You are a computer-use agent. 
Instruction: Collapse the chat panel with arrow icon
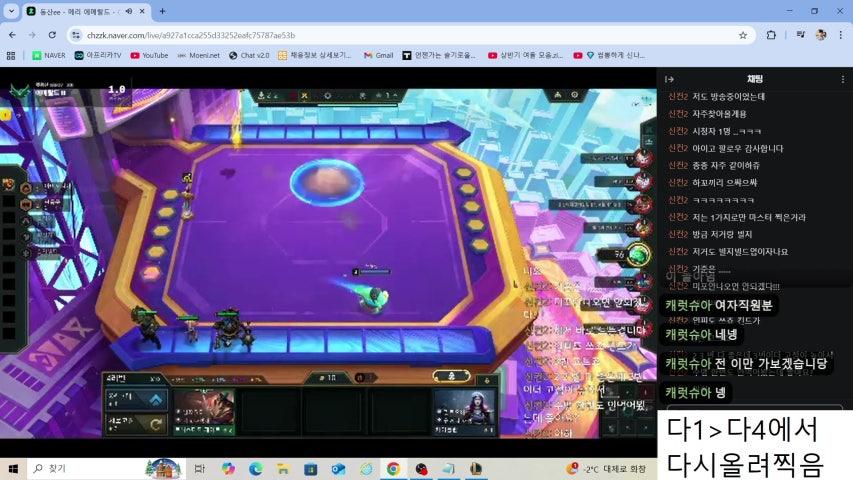pyautogui.click(x=670, y=79)
